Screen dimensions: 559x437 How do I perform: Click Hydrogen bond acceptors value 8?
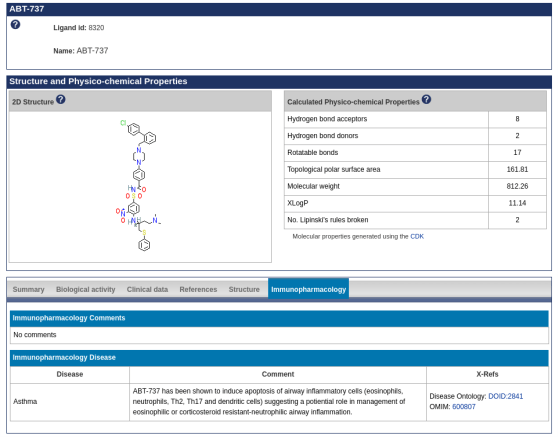click(517, 119)
